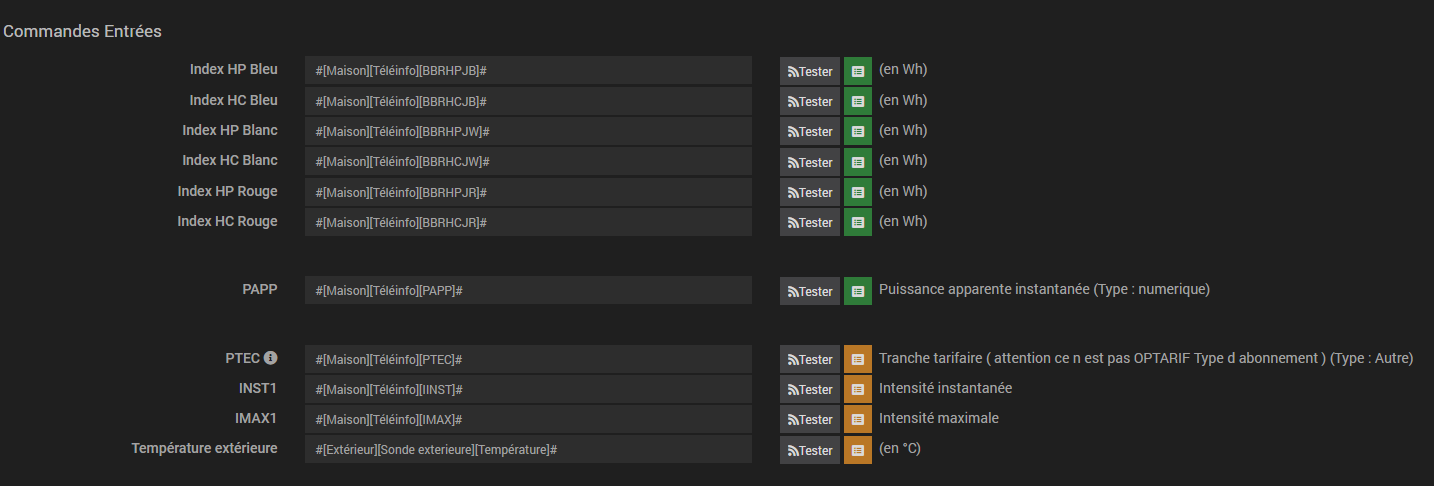Focus the Température extérieure input field
The height and width of the screenshot is (486, 1434).
tap(528, 449)
